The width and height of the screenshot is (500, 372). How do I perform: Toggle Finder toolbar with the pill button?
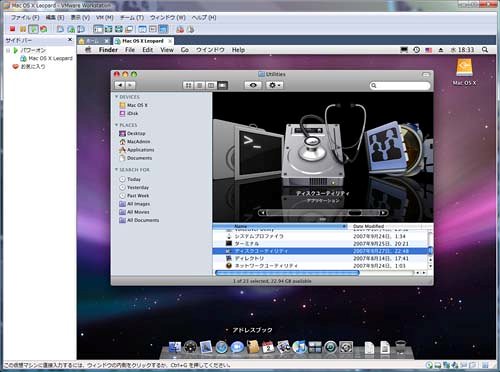(426, 74)
